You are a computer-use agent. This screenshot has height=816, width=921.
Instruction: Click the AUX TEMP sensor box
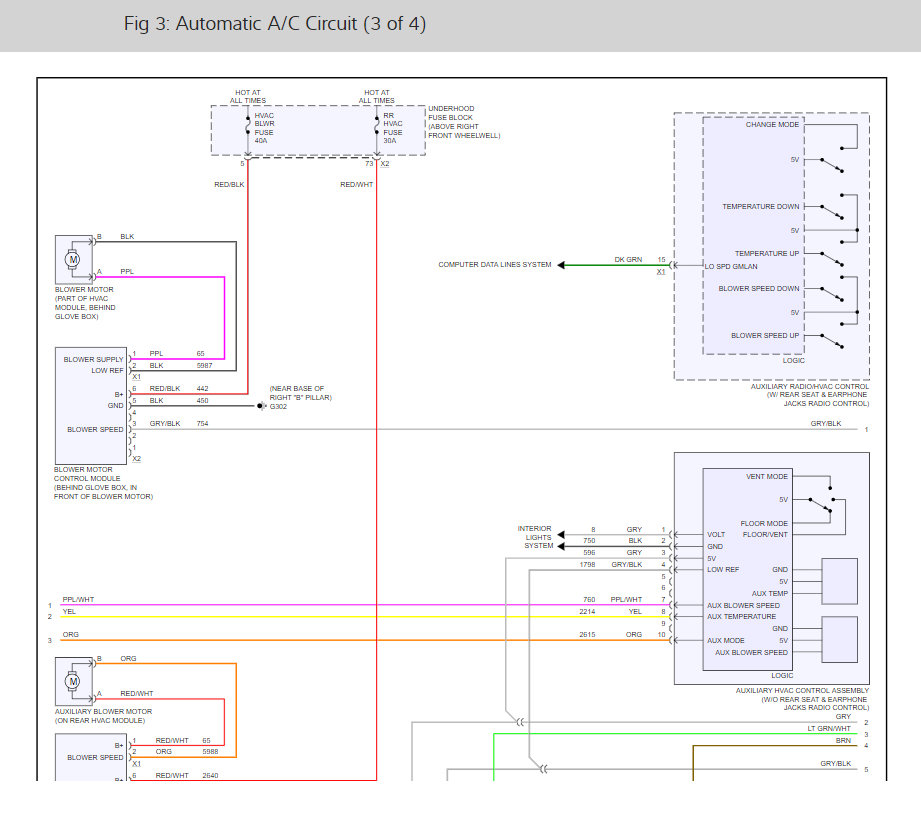pos(839,582)
